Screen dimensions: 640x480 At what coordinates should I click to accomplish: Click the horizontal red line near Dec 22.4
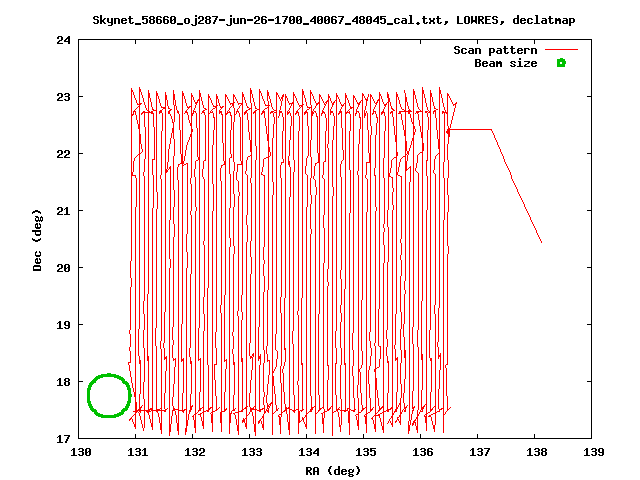click(x=470, y=130)
